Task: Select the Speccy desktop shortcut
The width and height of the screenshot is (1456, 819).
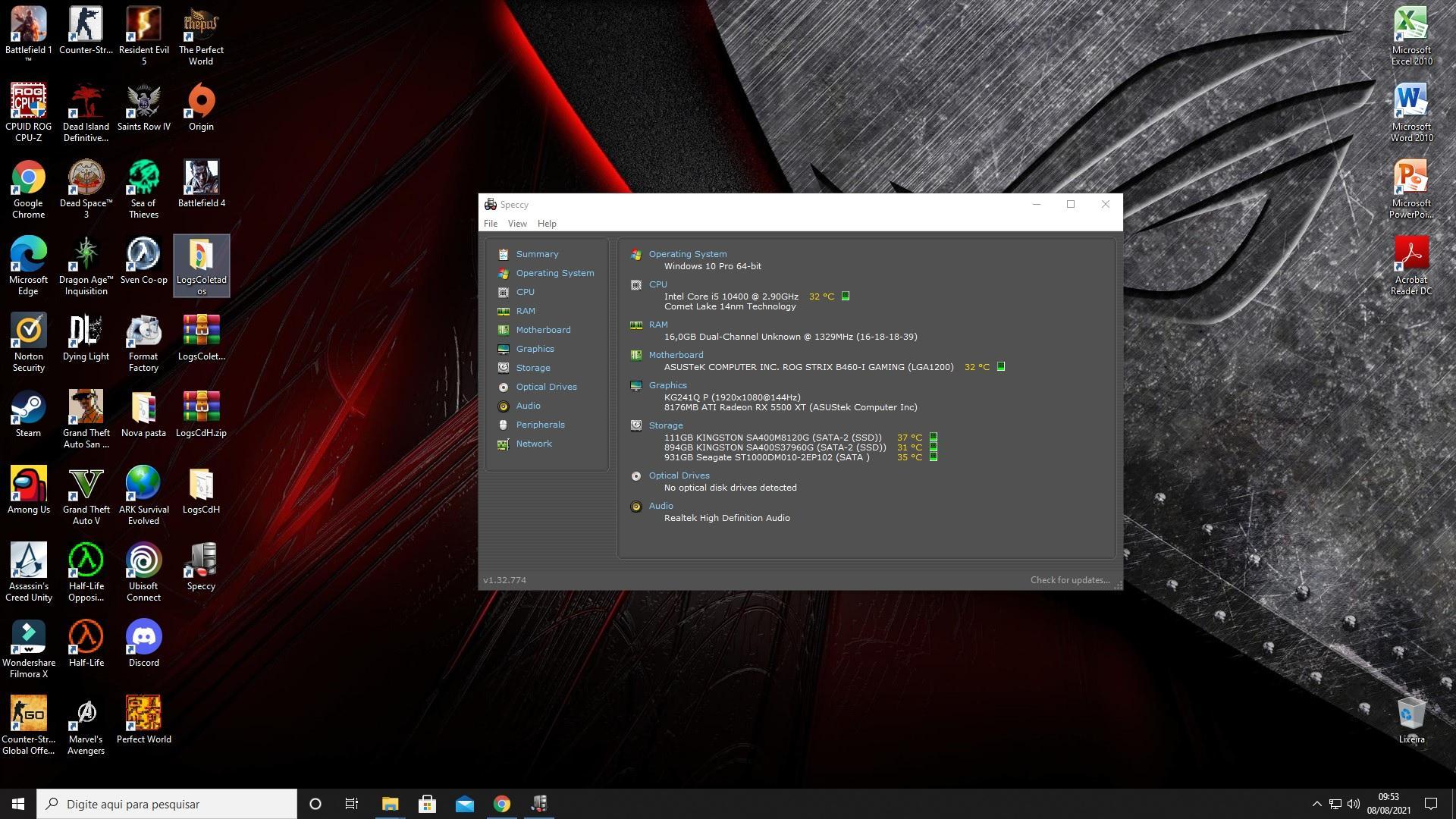Action: pyautogui.click(x=201, y=566)
